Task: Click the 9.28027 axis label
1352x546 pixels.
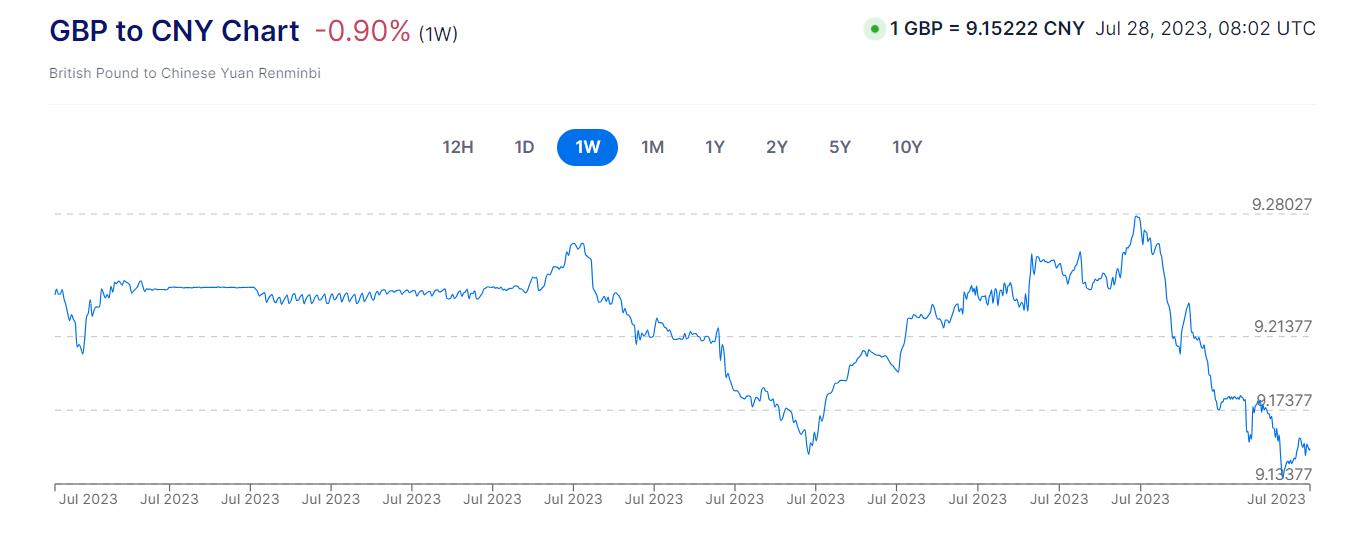Action: (1282, 204)
